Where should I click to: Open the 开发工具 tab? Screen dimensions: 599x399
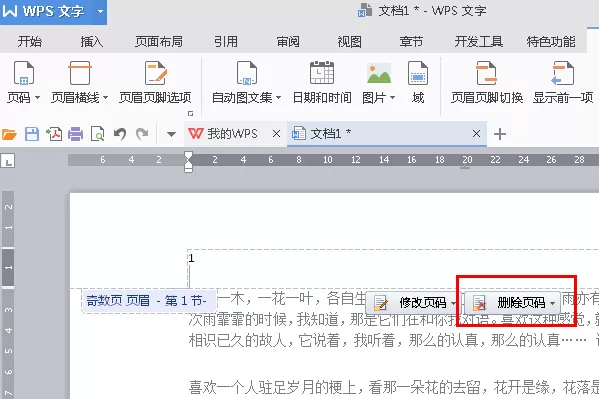coord(479,41)
